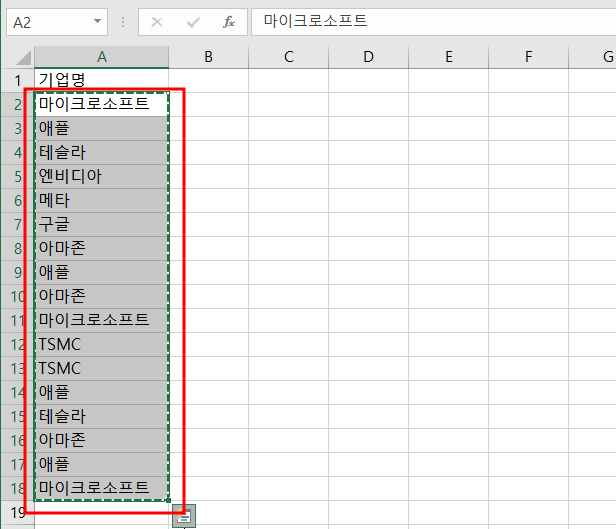Click cell A17 containing 애플

[x=102, y=464]
